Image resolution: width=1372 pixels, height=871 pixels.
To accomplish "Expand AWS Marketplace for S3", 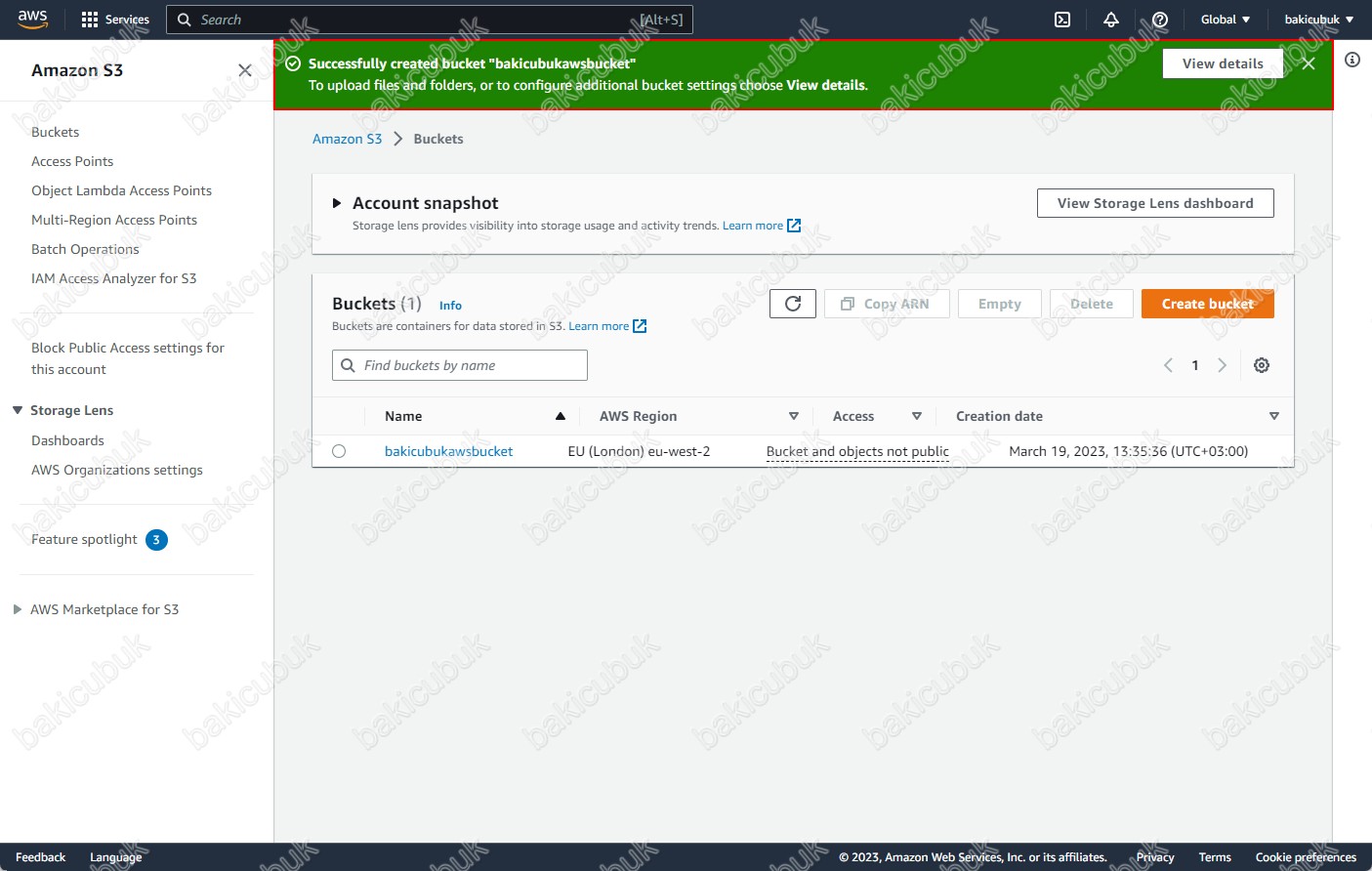I will (18, 609).
